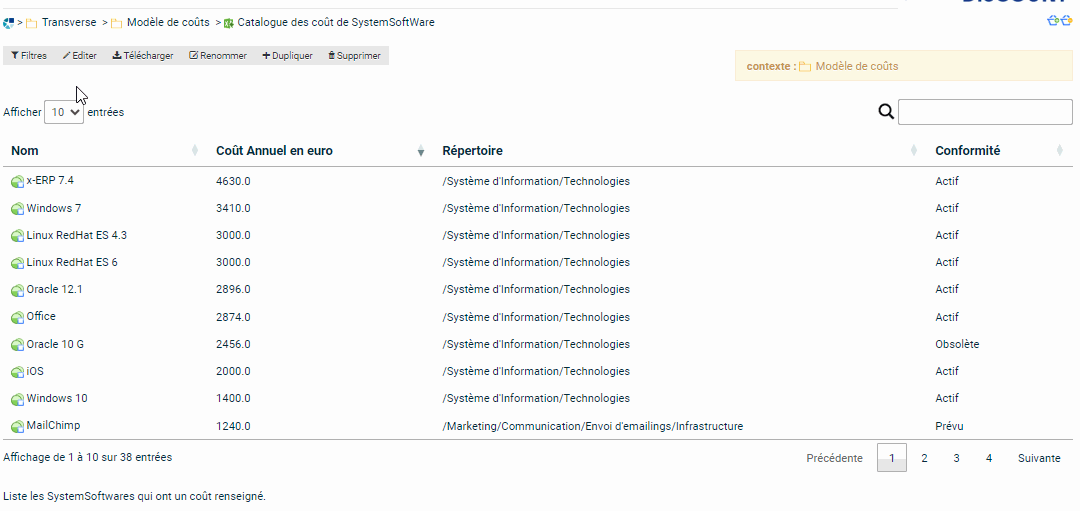Click the magnifying glass search icon
Viewport: 1080px width, 511px height.
pos(886,112)
